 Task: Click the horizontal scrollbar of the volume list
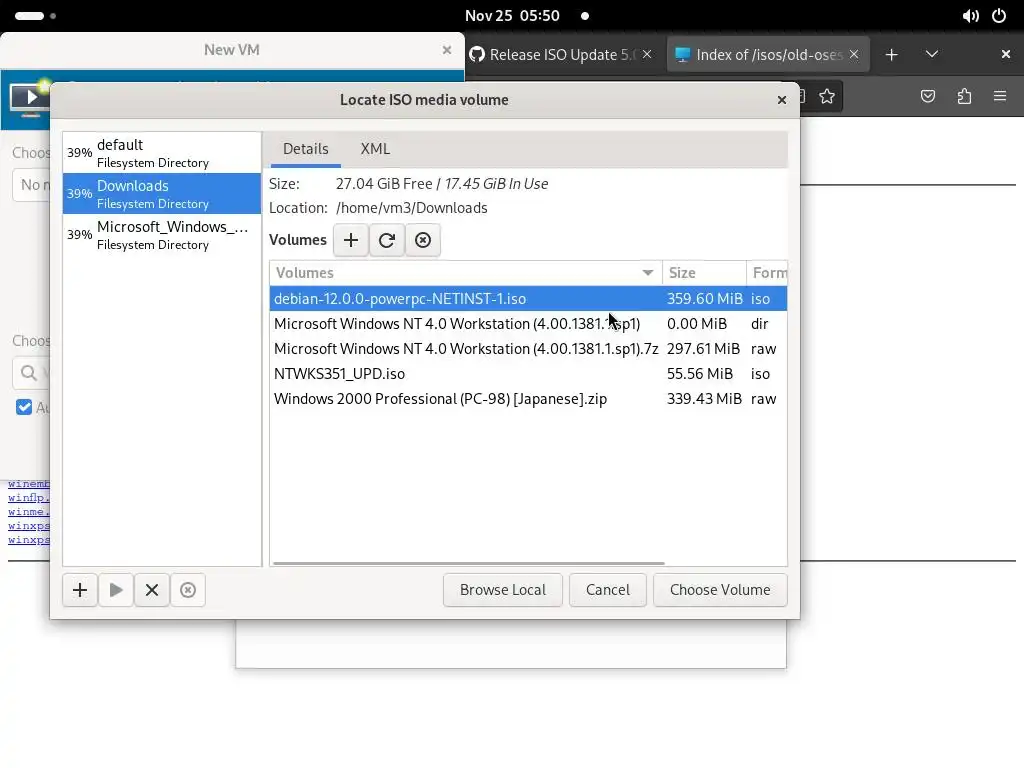coord(469,563)
